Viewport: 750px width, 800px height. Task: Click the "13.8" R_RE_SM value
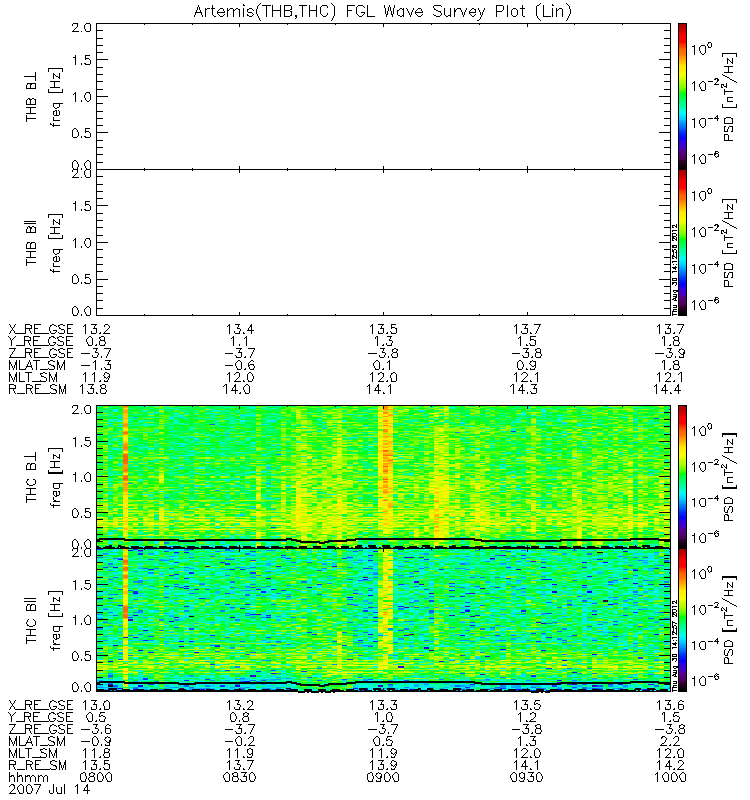tap(94, 390)
